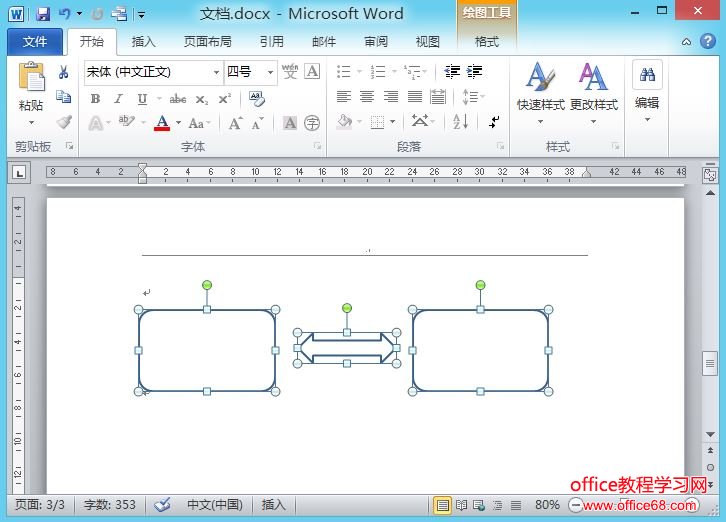
Task: Switch to 插入 Insert tab
Action: coord(144,42)
